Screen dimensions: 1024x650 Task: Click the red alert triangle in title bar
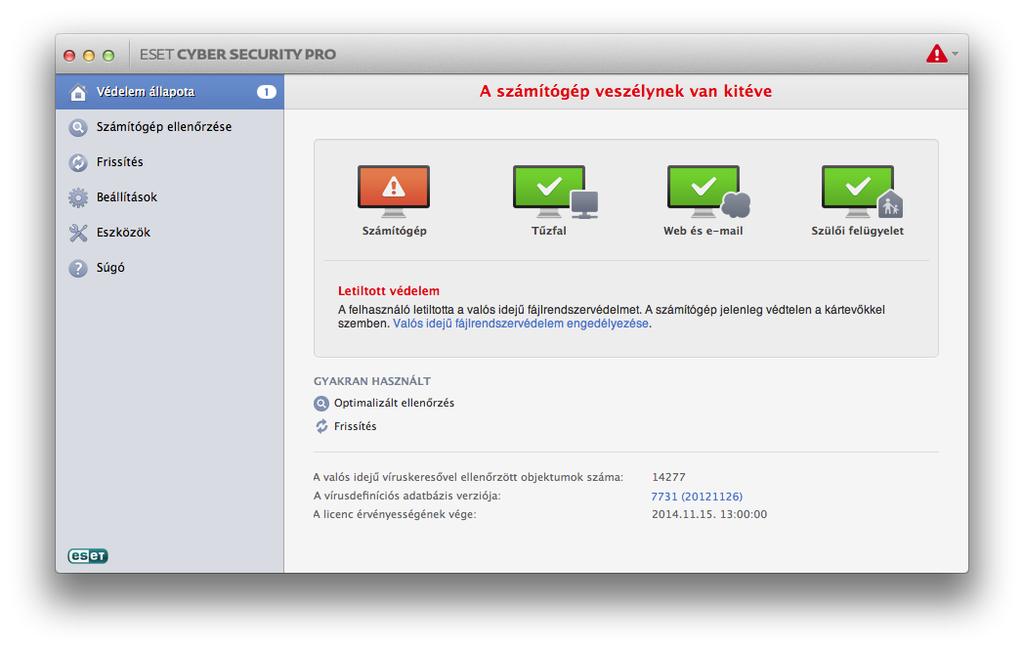(x=936, y=54)
